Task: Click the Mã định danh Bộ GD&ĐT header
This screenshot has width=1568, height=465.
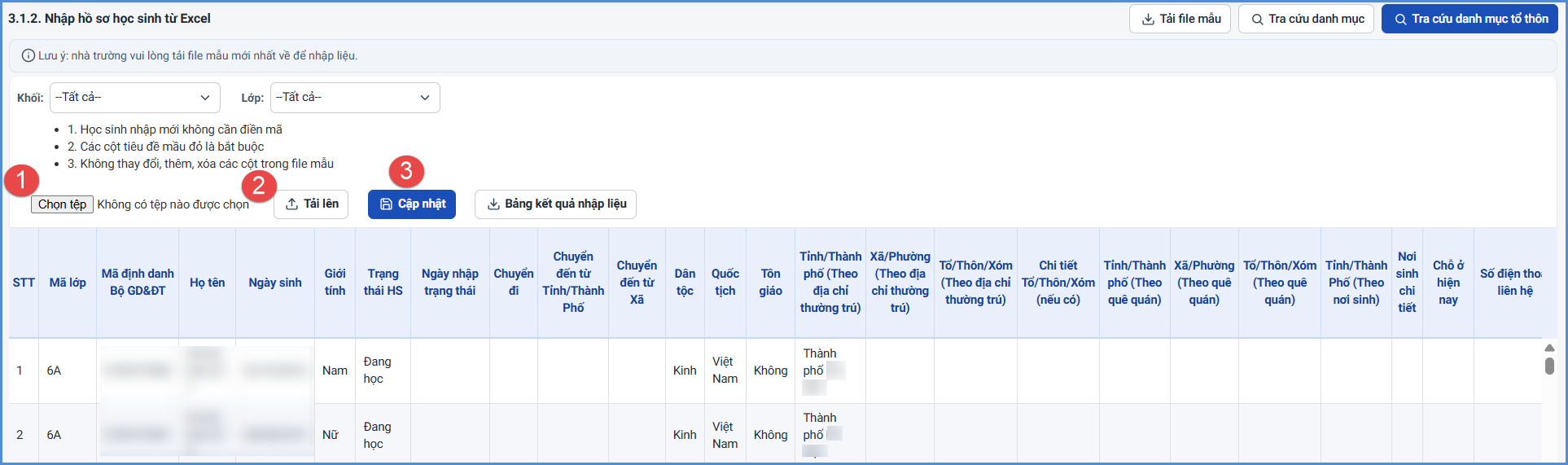Action: click(138, 283)
